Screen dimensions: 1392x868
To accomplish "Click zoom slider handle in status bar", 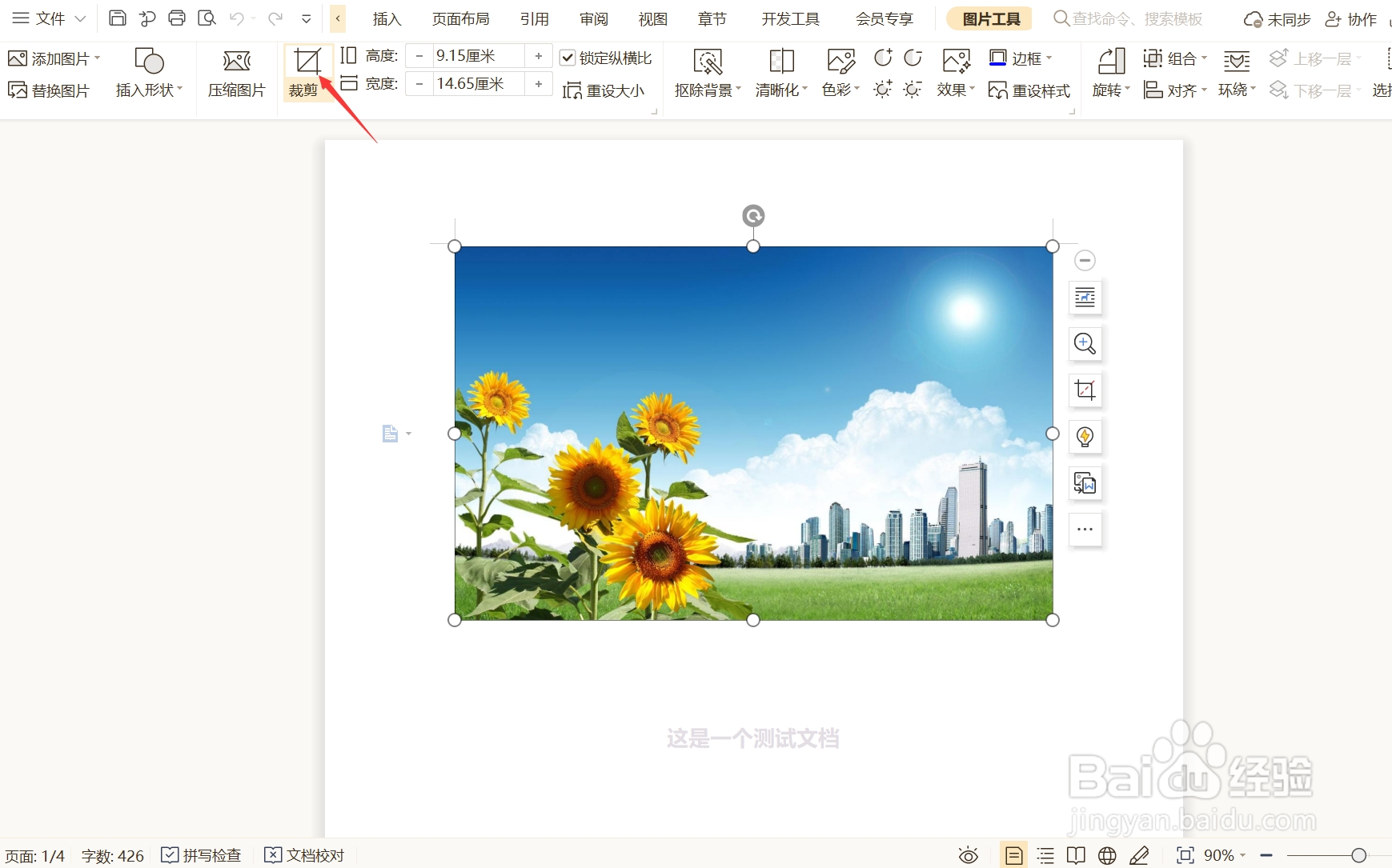I will pyautogui.click(x=1358, y=855).
